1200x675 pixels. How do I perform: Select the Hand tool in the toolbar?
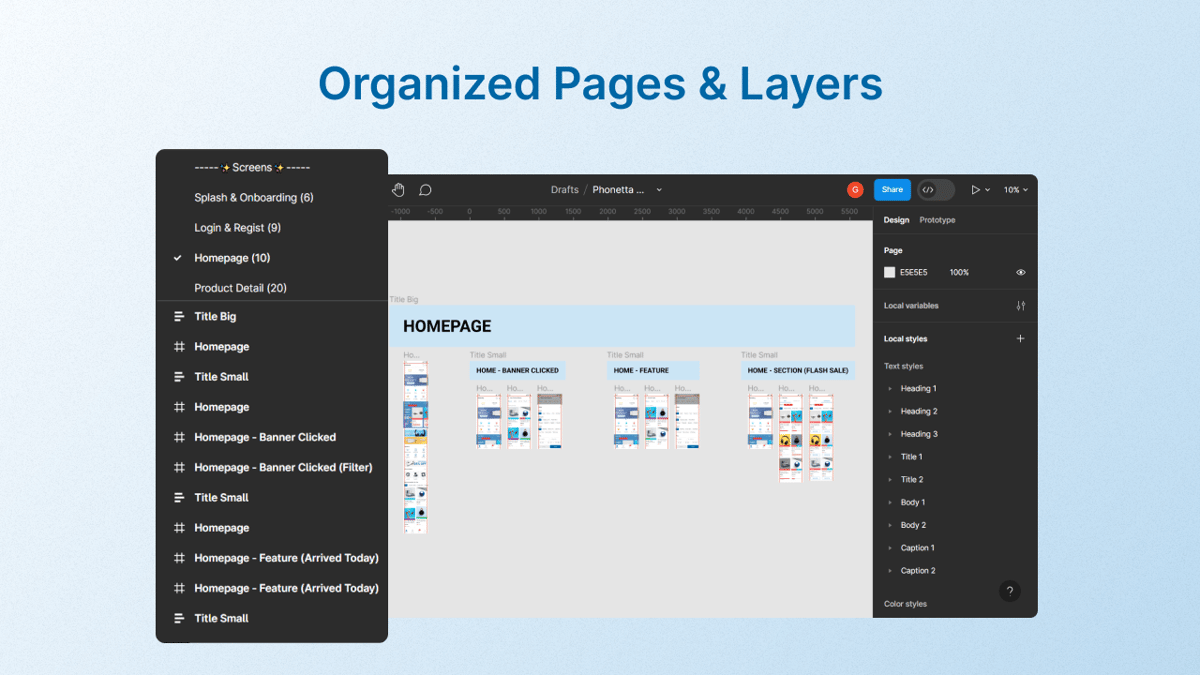coord(398,189)
